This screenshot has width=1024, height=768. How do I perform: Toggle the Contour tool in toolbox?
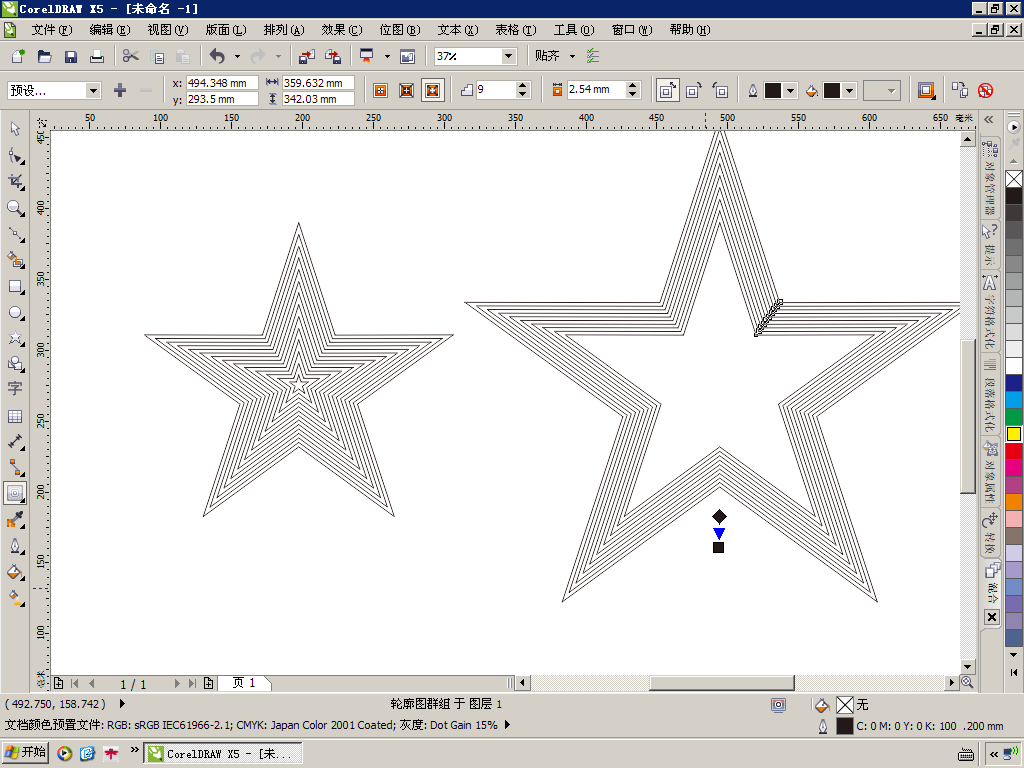(15, 494)
